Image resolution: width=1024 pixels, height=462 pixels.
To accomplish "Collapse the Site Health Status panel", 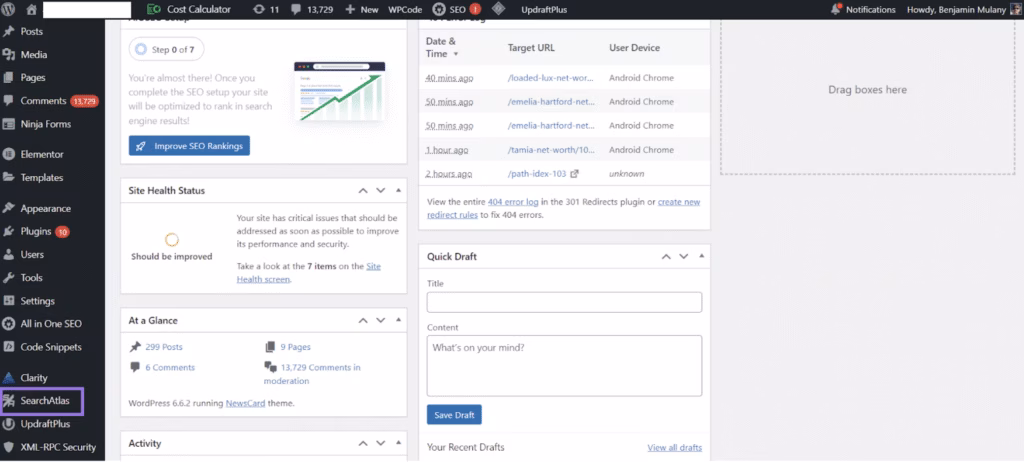I will [x=398, y=190].
